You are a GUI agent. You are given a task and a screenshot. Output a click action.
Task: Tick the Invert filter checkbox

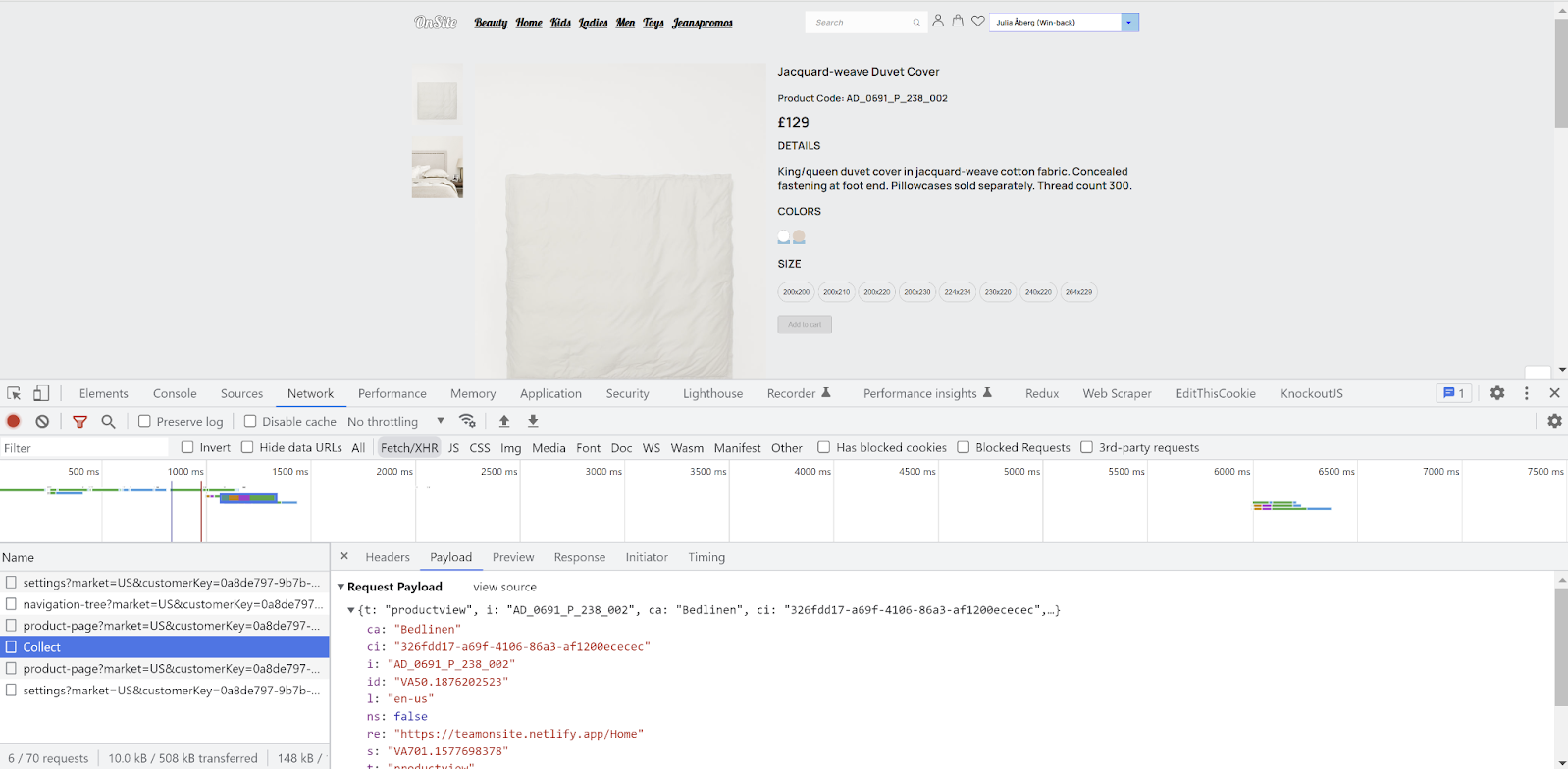(x=187, y=447)
